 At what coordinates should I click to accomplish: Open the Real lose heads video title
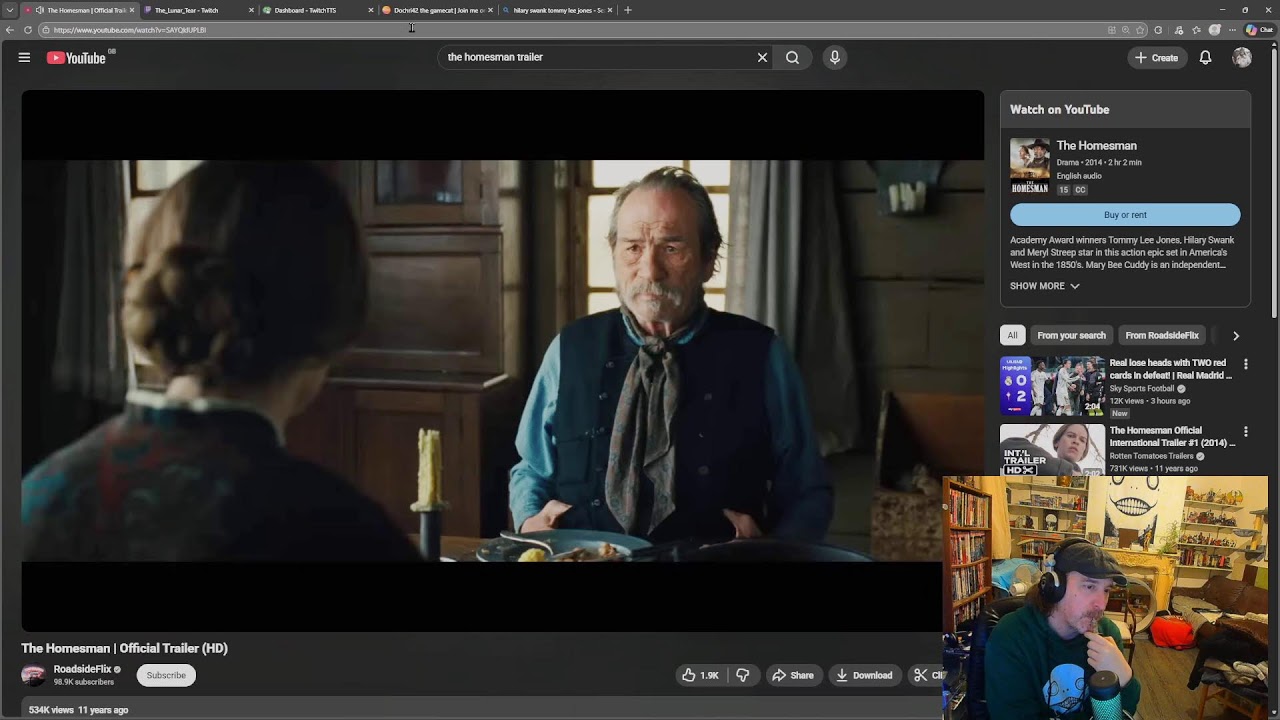click(x=1171, y=369)
